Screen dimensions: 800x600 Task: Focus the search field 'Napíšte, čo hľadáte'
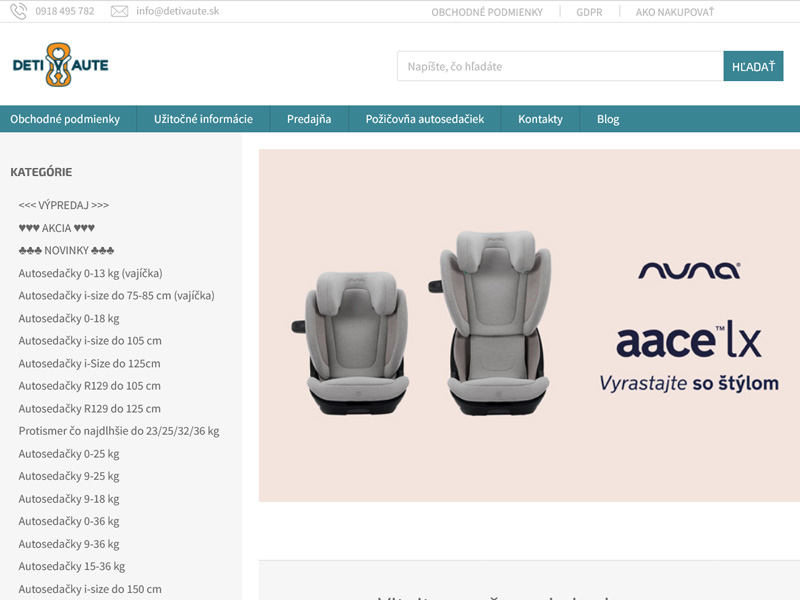[x=560, y=66]
